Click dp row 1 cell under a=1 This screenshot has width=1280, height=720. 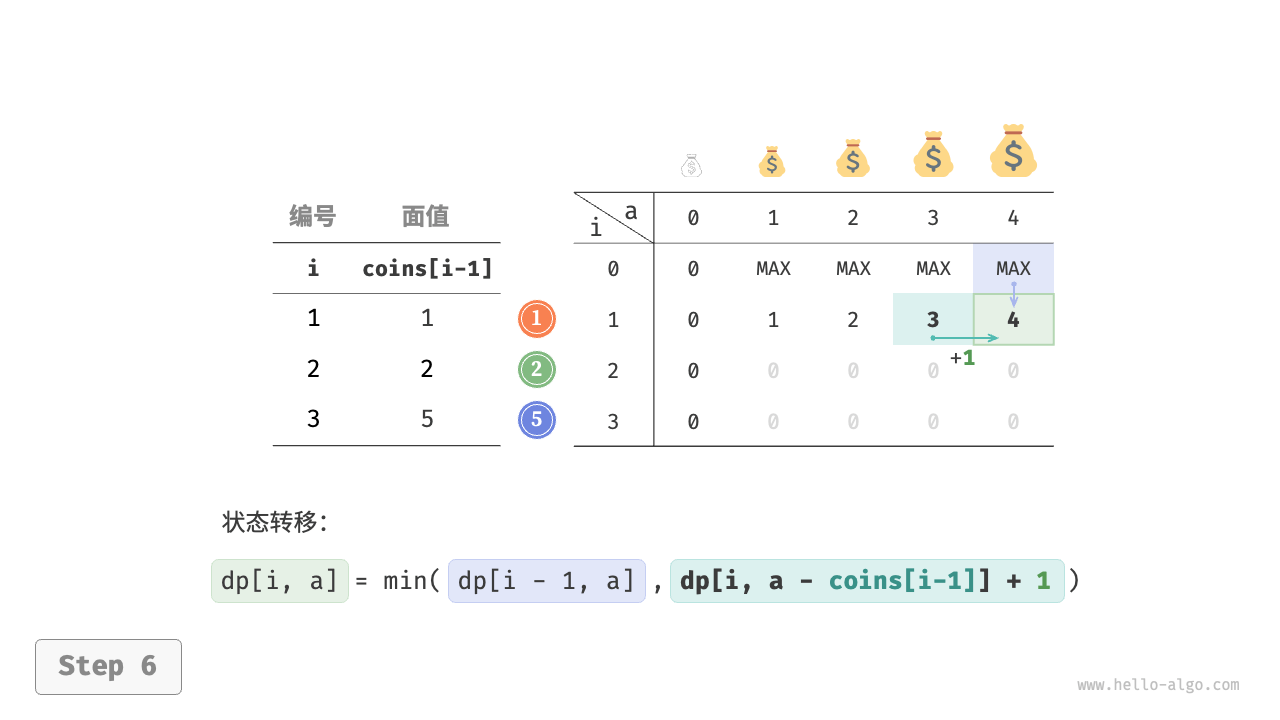773,320
